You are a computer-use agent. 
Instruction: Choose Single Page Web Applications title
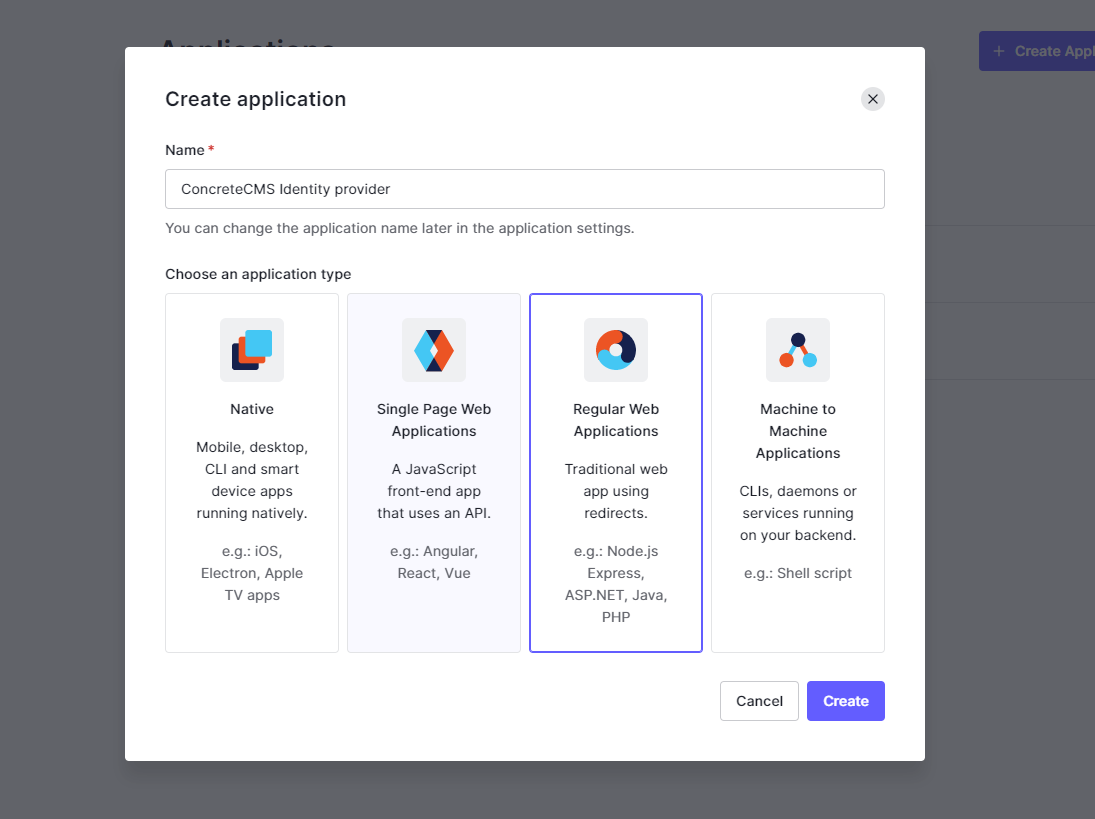pyautogui.click(x=434, y=420)
